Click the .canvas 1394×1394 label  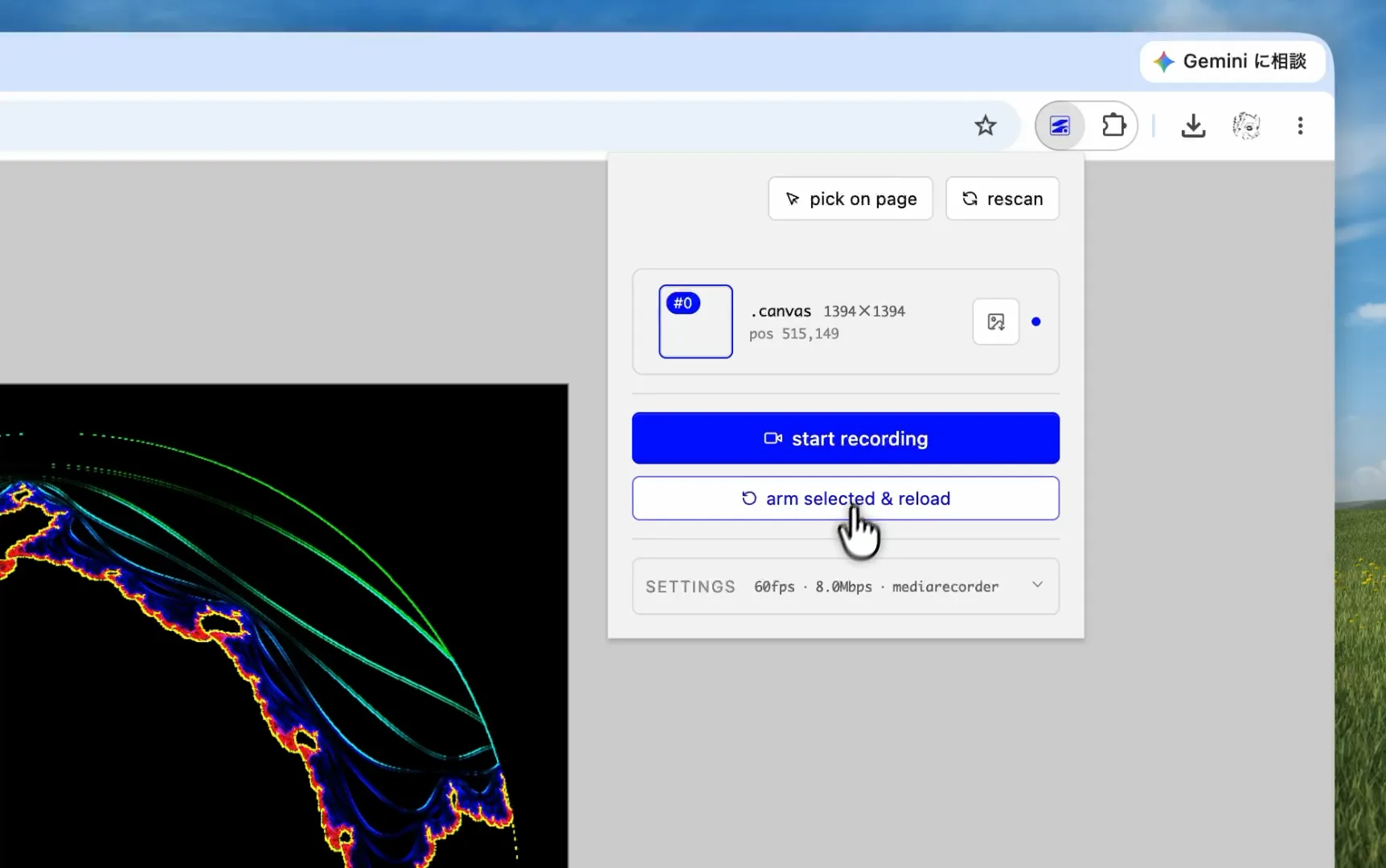tap(827, 311)
